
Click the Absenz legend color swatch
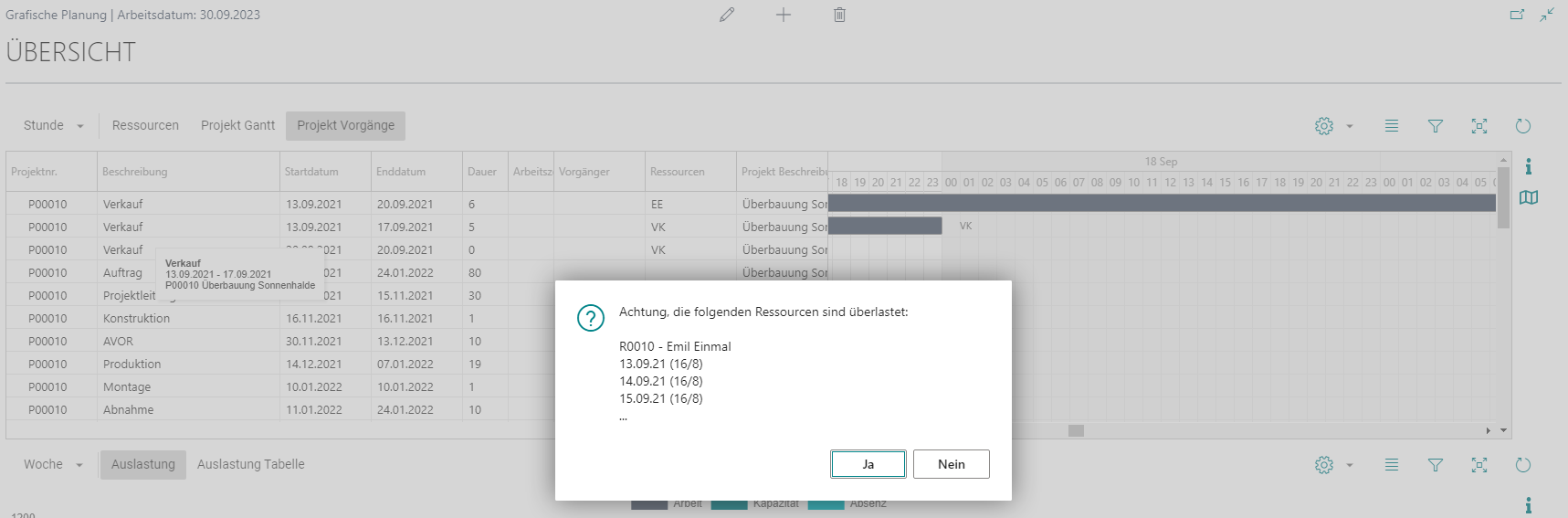826,504
